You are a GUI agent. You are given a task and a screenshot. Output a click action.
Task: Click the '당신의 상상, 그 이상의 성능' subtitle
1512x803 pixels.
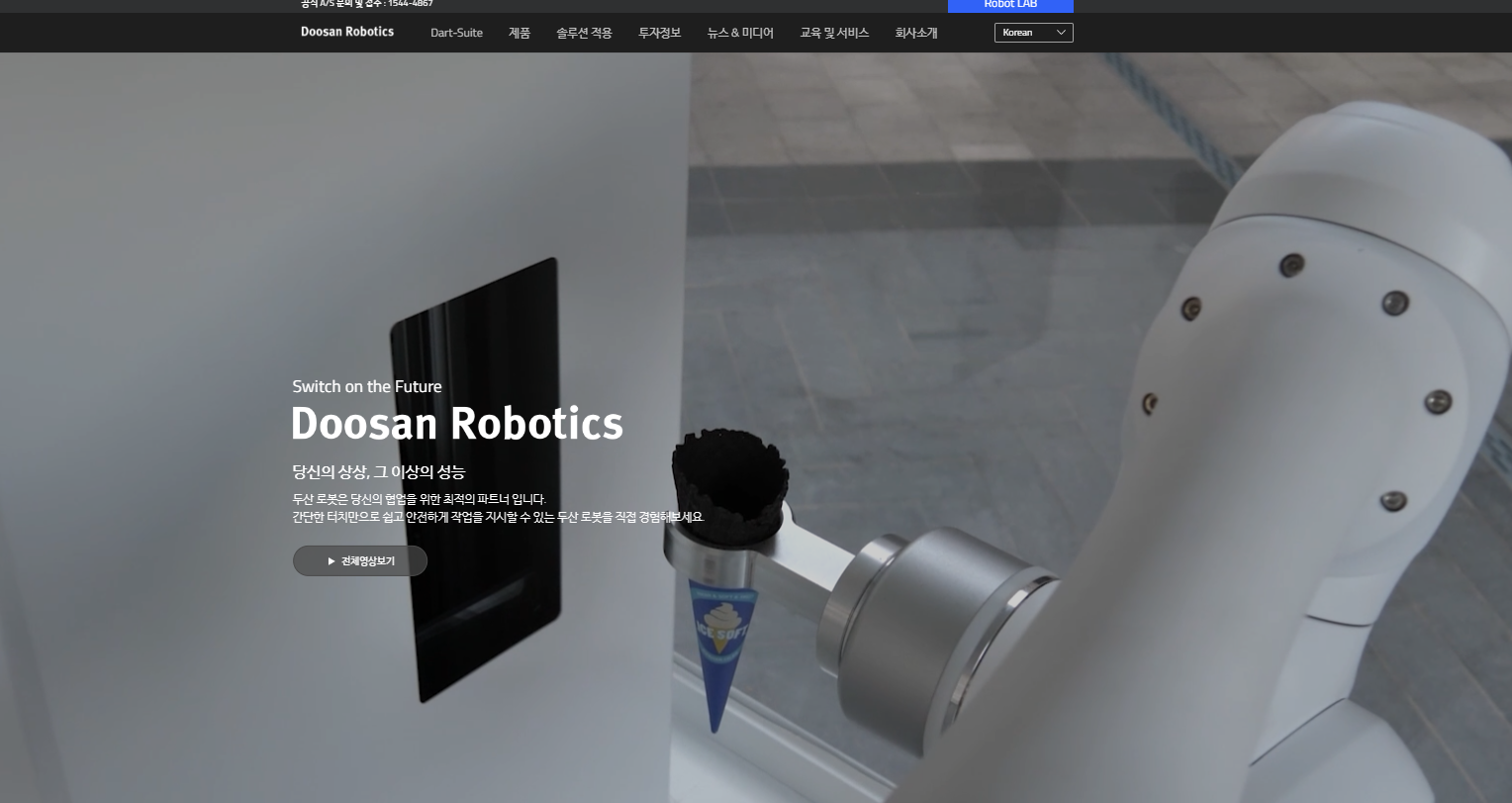pos(378,471)
